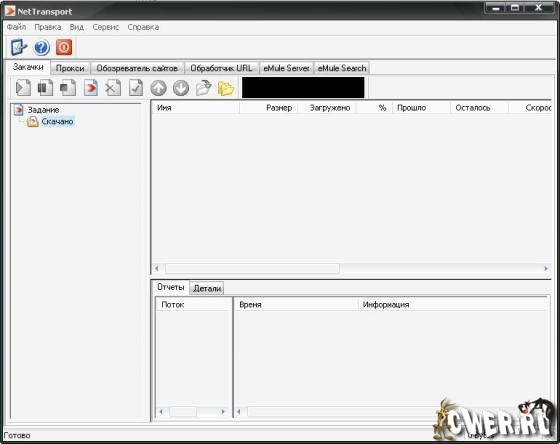Click the Готово status bar text

17,436
